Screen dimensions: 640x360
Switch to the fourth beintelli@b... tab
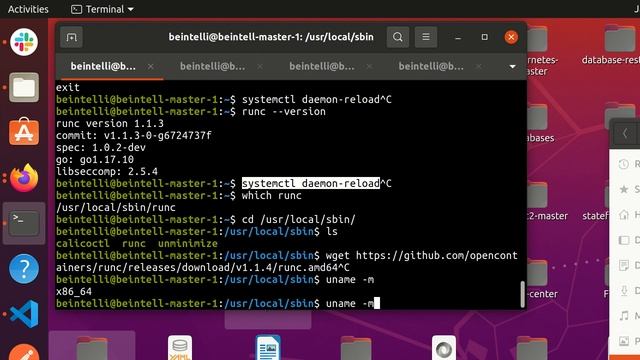pyautogui.click(x=431, y=67)
